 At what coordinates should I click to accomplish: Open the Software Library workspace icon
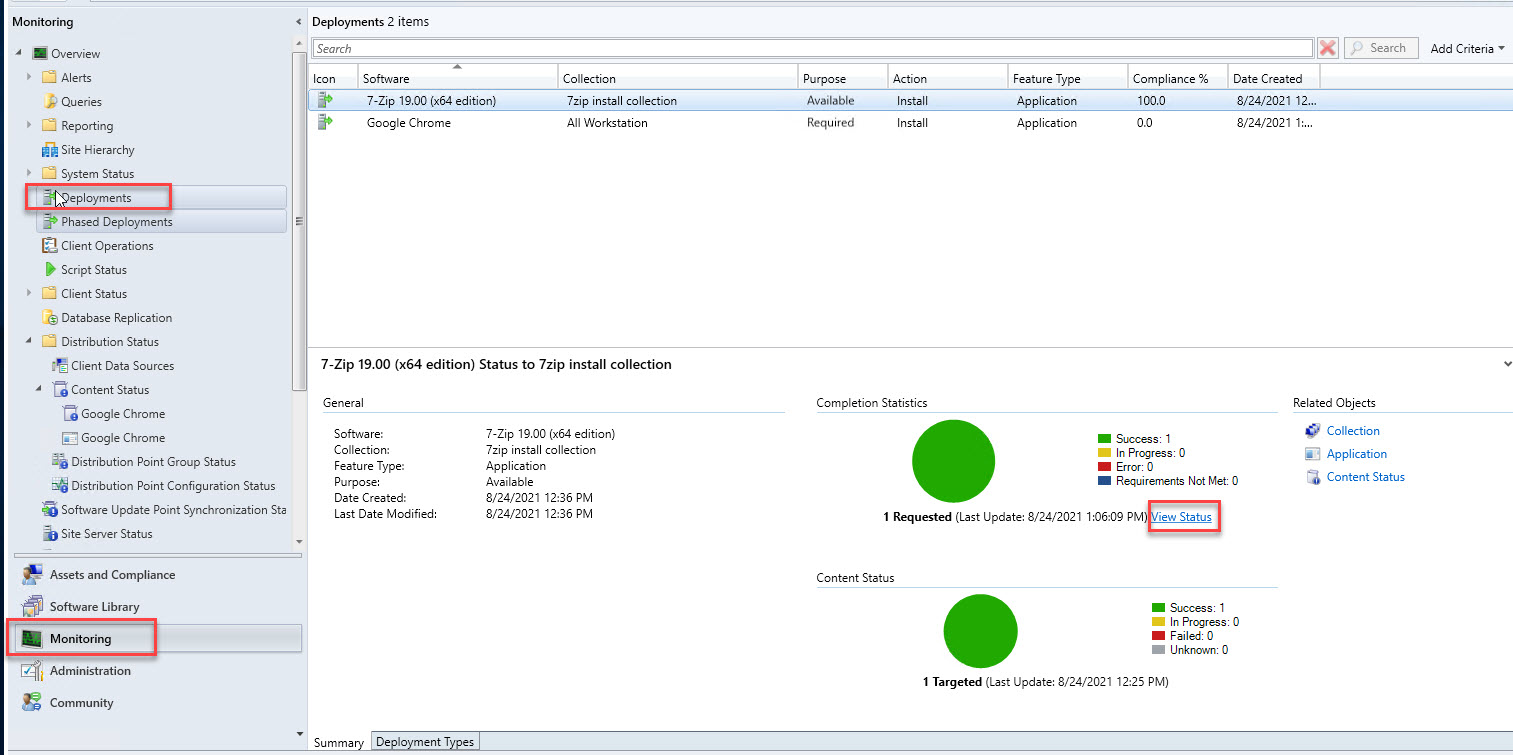[x=32, y=607]
